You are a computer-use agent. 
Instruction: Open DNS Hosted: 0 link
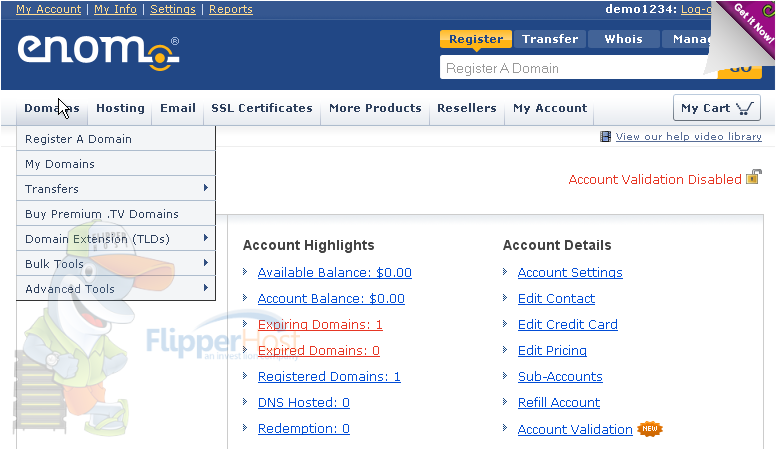[303, 402]
